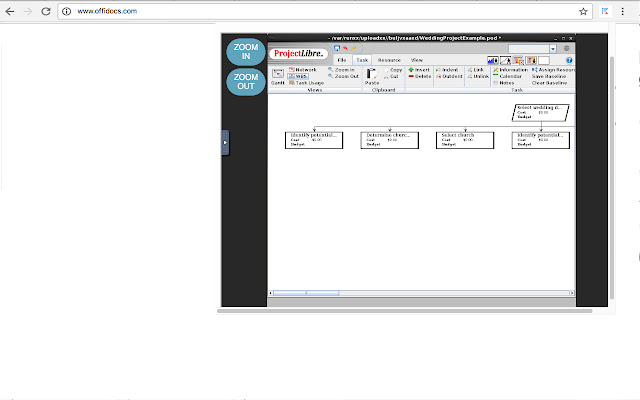
Task: Open the dropdown arrow beside top field
Action: pyautogui.click(x=553, y=49)
